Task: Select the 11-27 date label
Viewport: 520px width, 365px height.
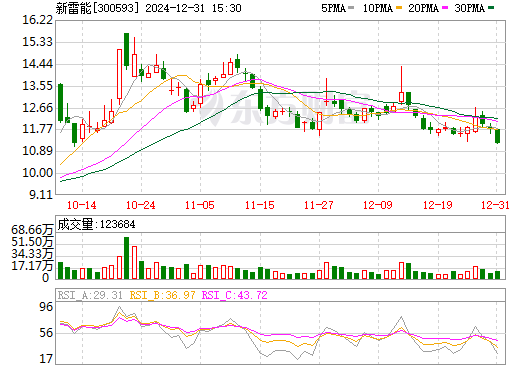Action: pyautogui.click(x=319, y=205)
